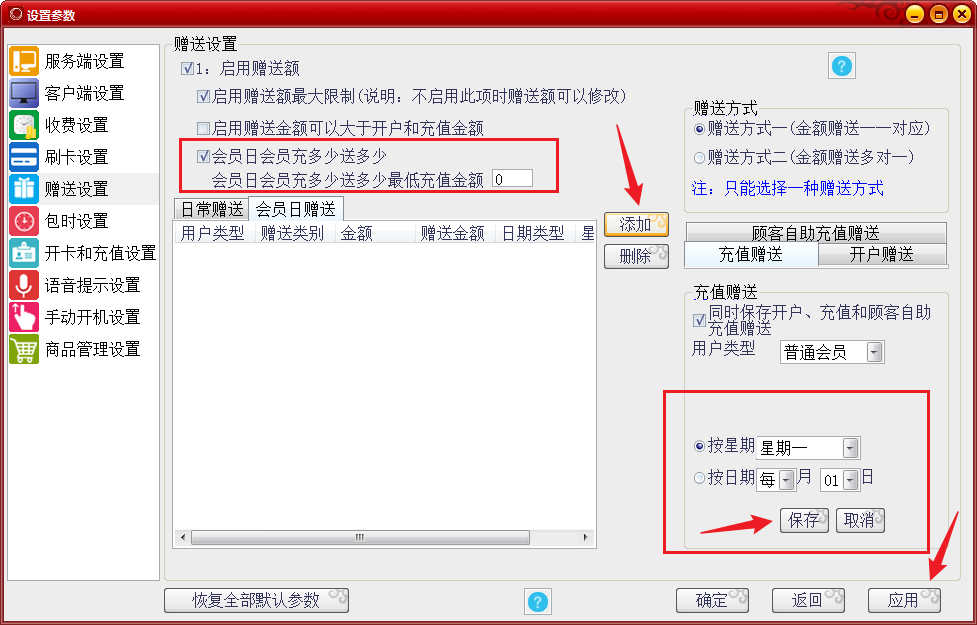Open 包时设置 red clock icon
Image resolution: width=977 pixels, height=625 pixels.
[x=24, y=221]
